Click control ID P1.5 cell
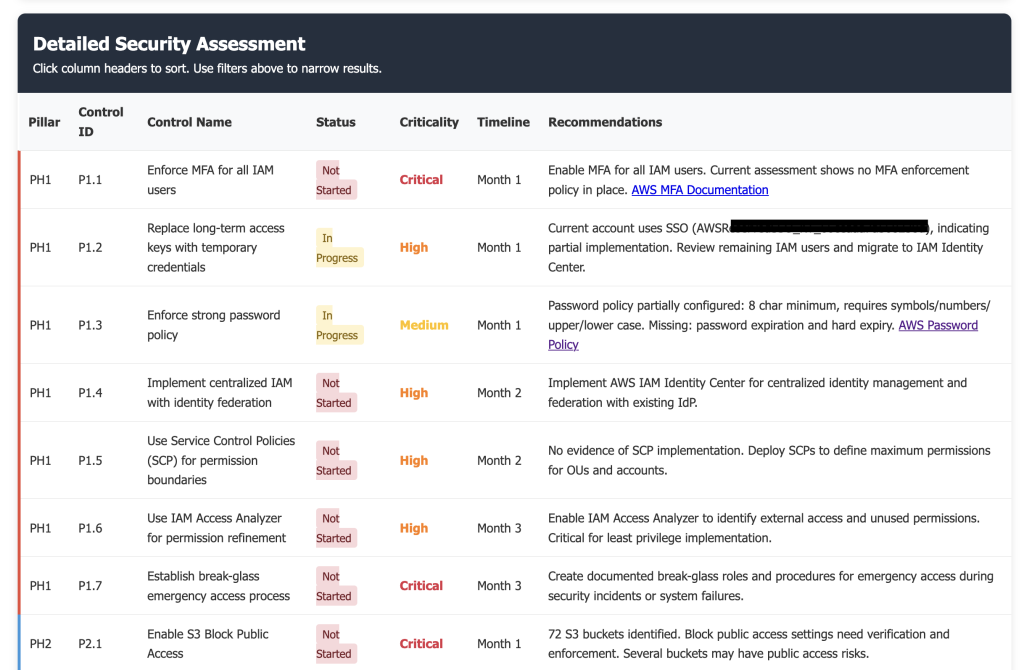This screenshot has width=1024, height=670. pos(92,461)
